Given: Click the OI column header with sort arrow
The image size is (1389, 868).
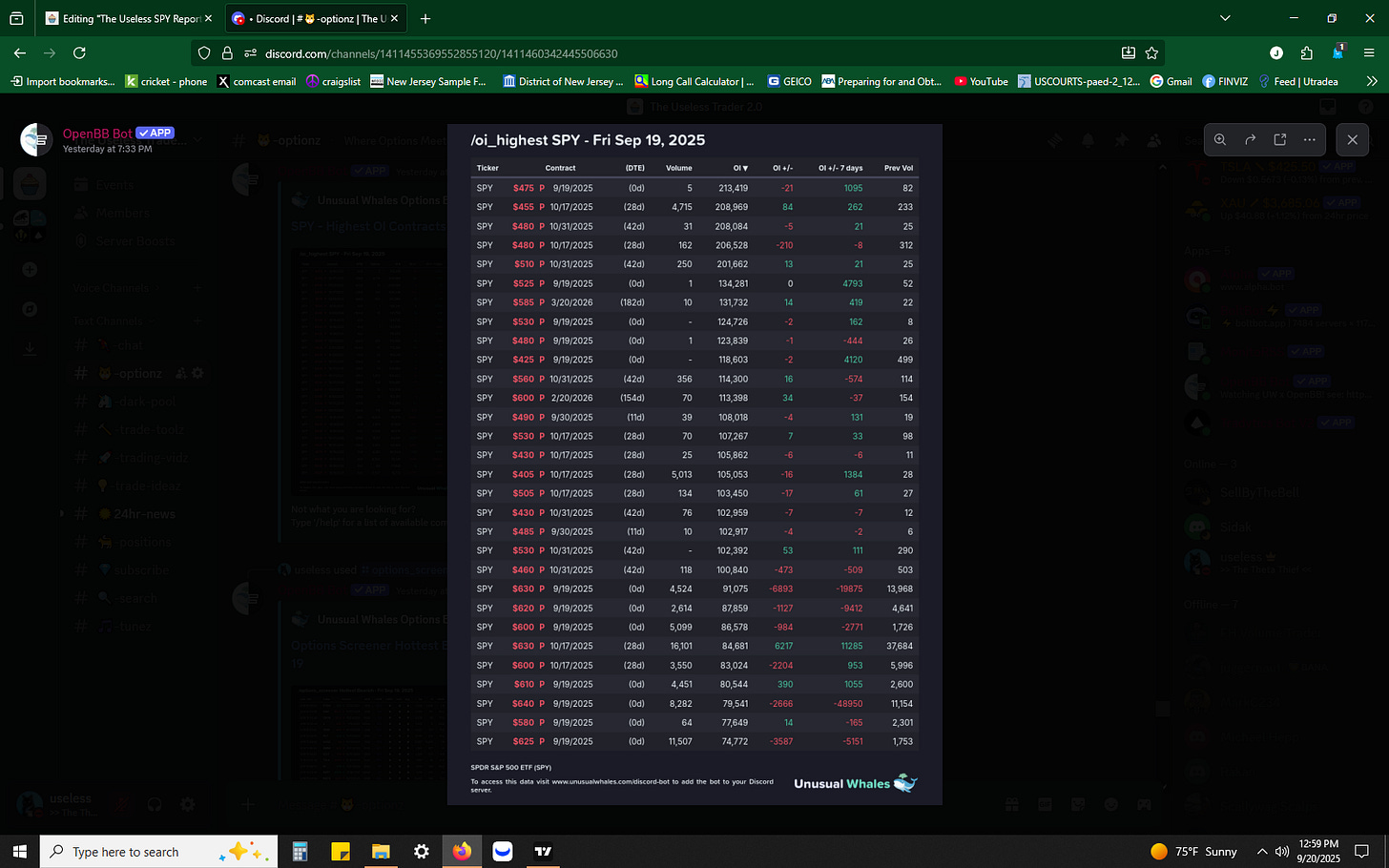Looking at the screenshot, I should 740,168.
